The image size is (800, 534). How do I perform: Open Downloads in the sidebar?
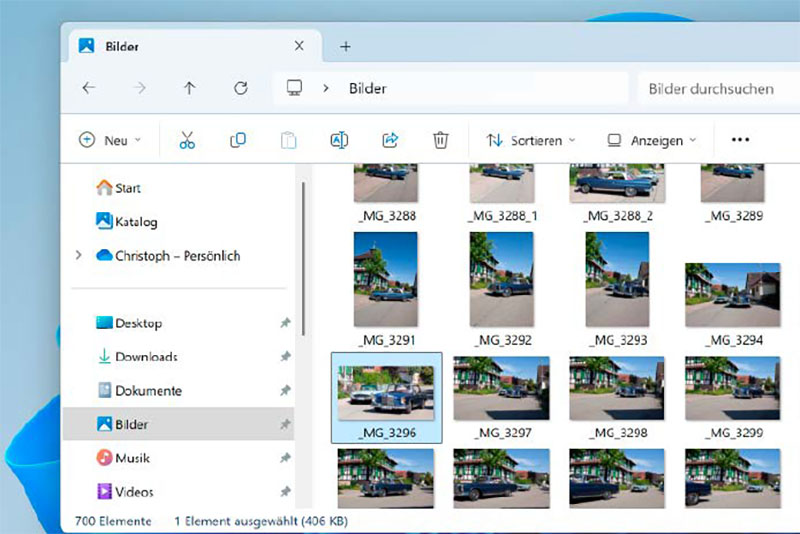[137, 357]
